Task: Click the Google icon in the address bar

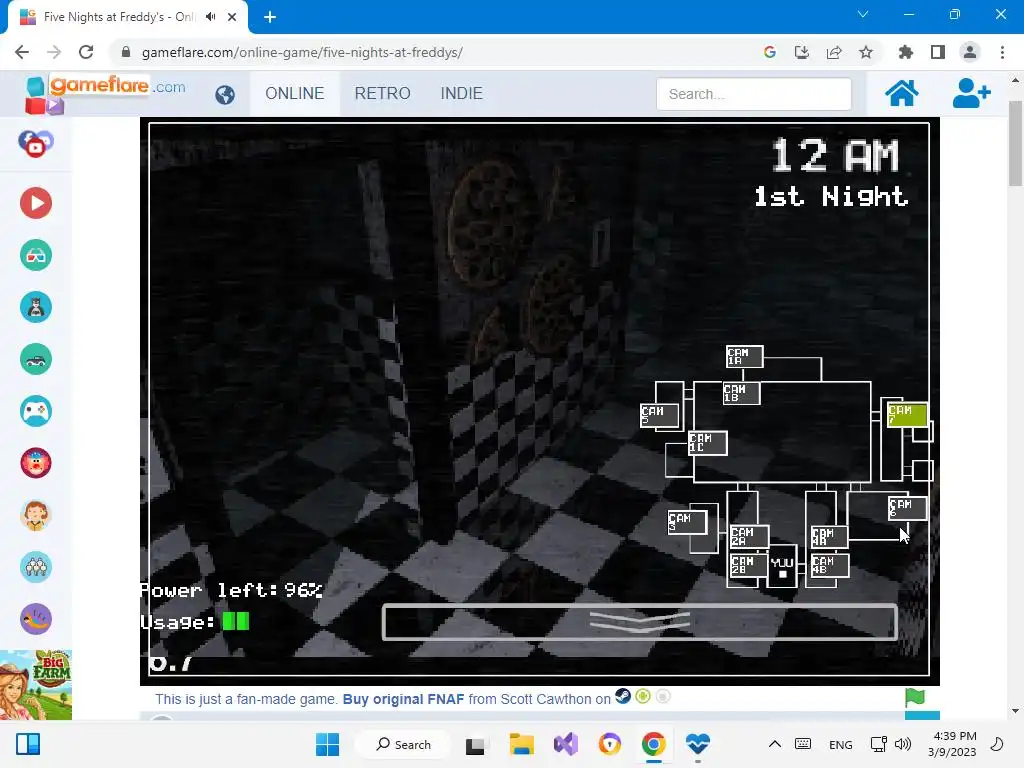Action: coord(769,52)
